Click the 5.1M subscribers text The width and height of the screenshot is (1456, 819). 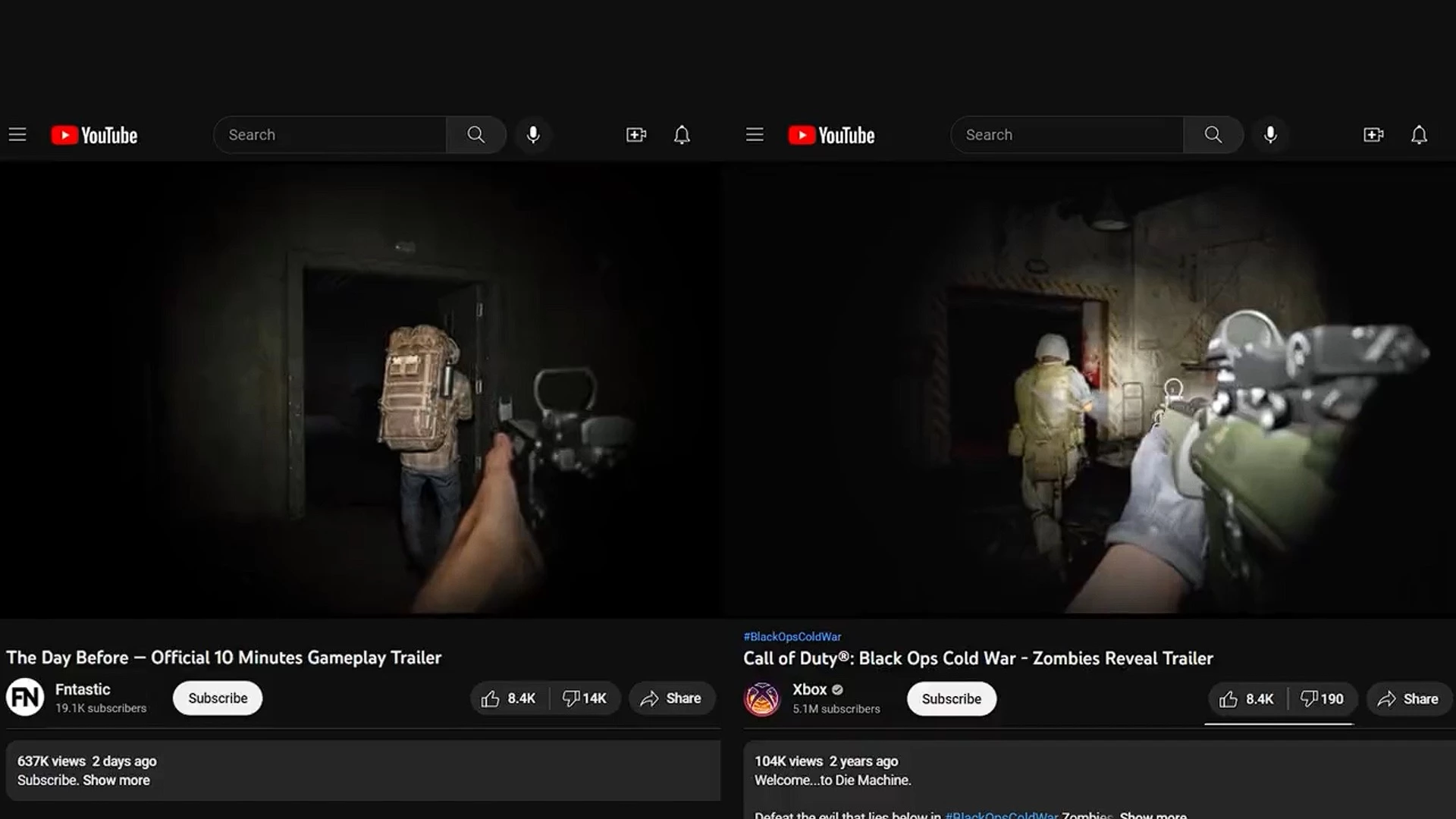pyautogui.click(x=836, y=709)
